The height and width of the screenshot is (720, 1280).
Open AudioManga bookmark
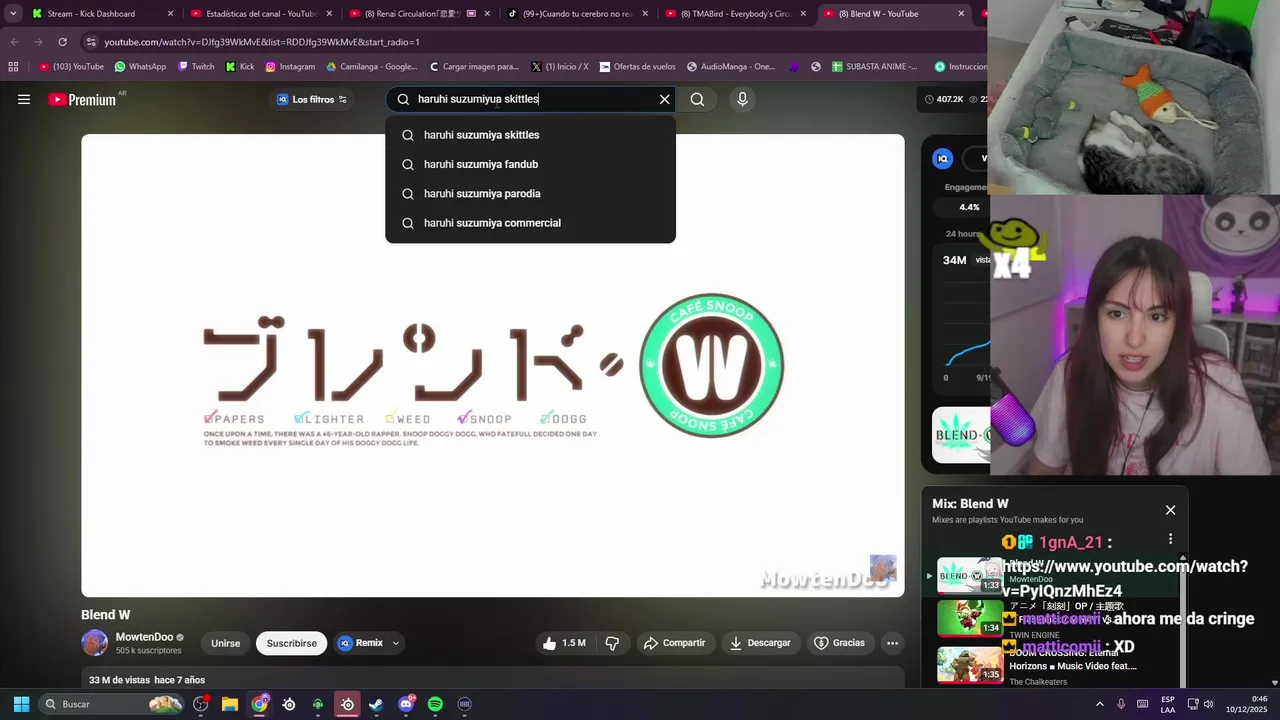click(x=731, y=67)
